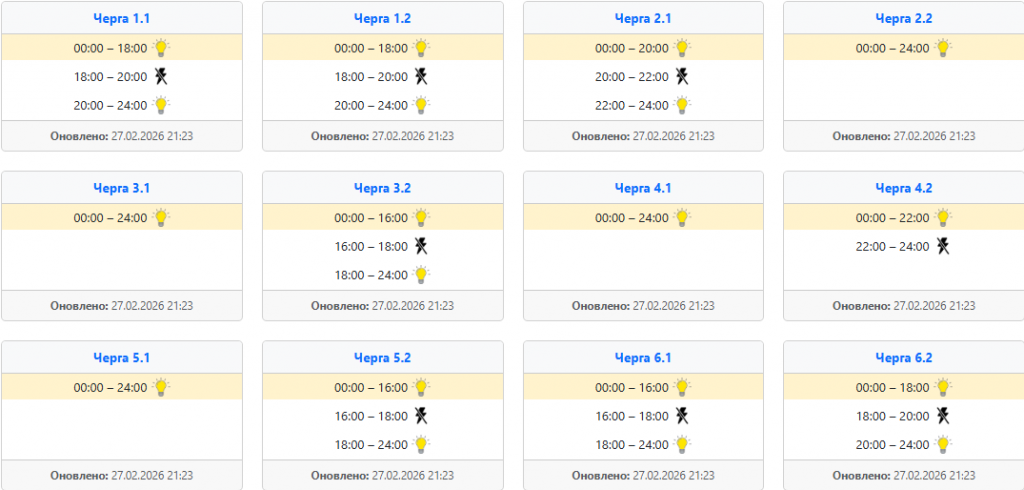1024x490 pixels.
Task: Open the Черга 1.1 heading link
Action: 122,18
